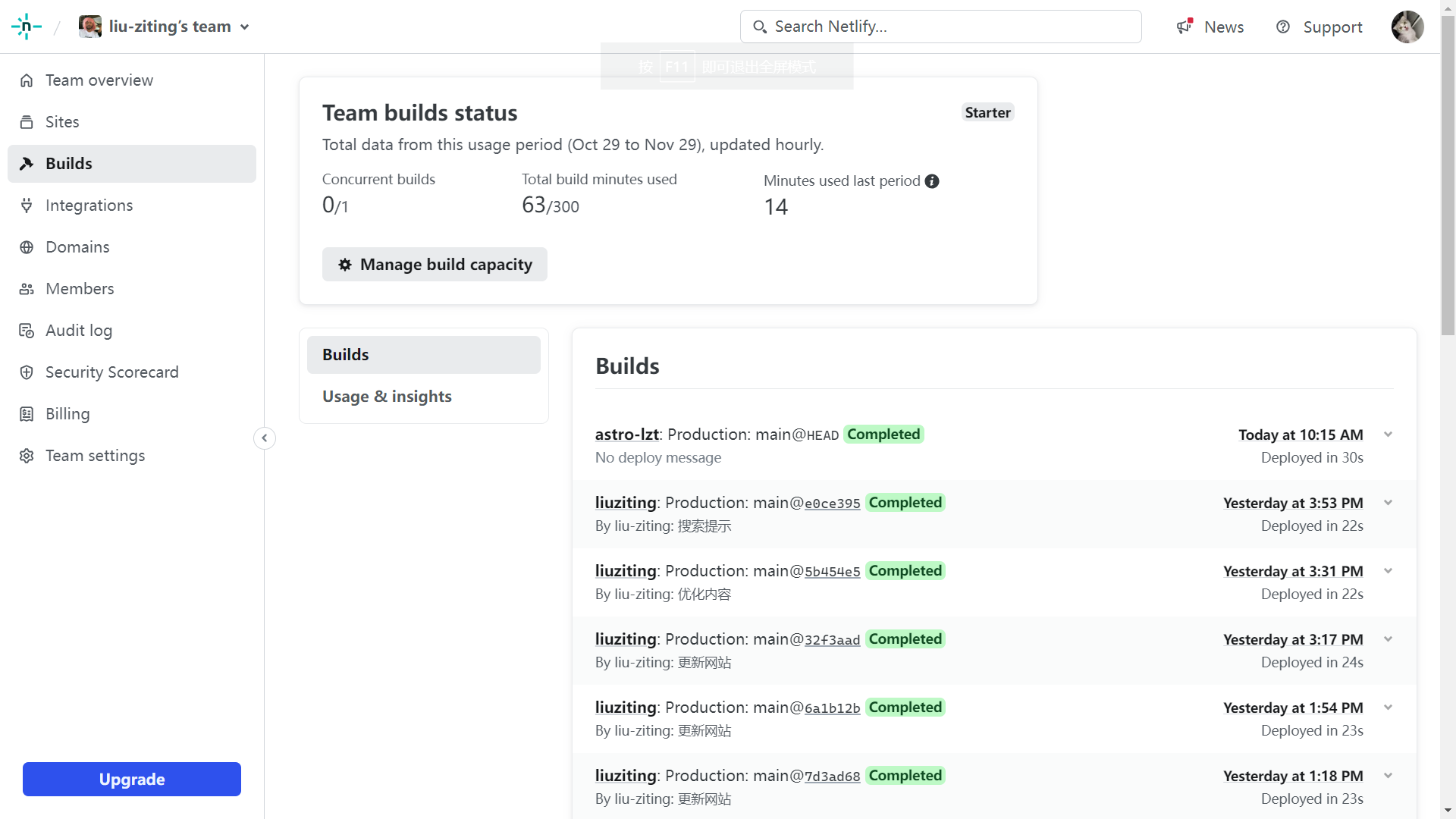Click the info icon beside Minutes used last period
This screenshot has width=1456, height=819.
tap(932, 181)
